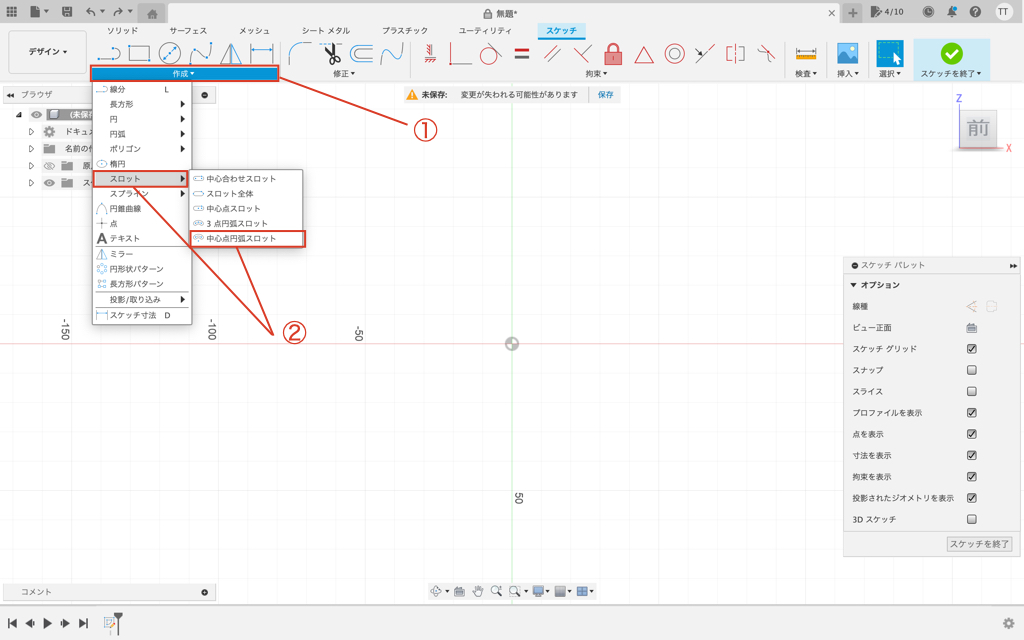Click the ビュー正面 look-at icon in palette
Viewport: 1024px width, 640px height.
(x=972, y=328)
